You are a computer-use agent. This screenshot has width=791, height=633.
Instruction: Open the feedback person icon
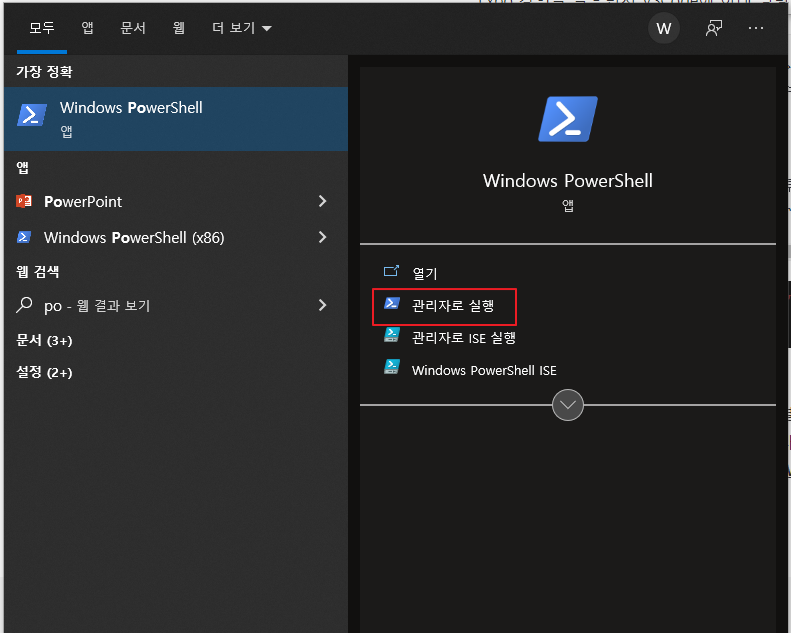[714, 28]
